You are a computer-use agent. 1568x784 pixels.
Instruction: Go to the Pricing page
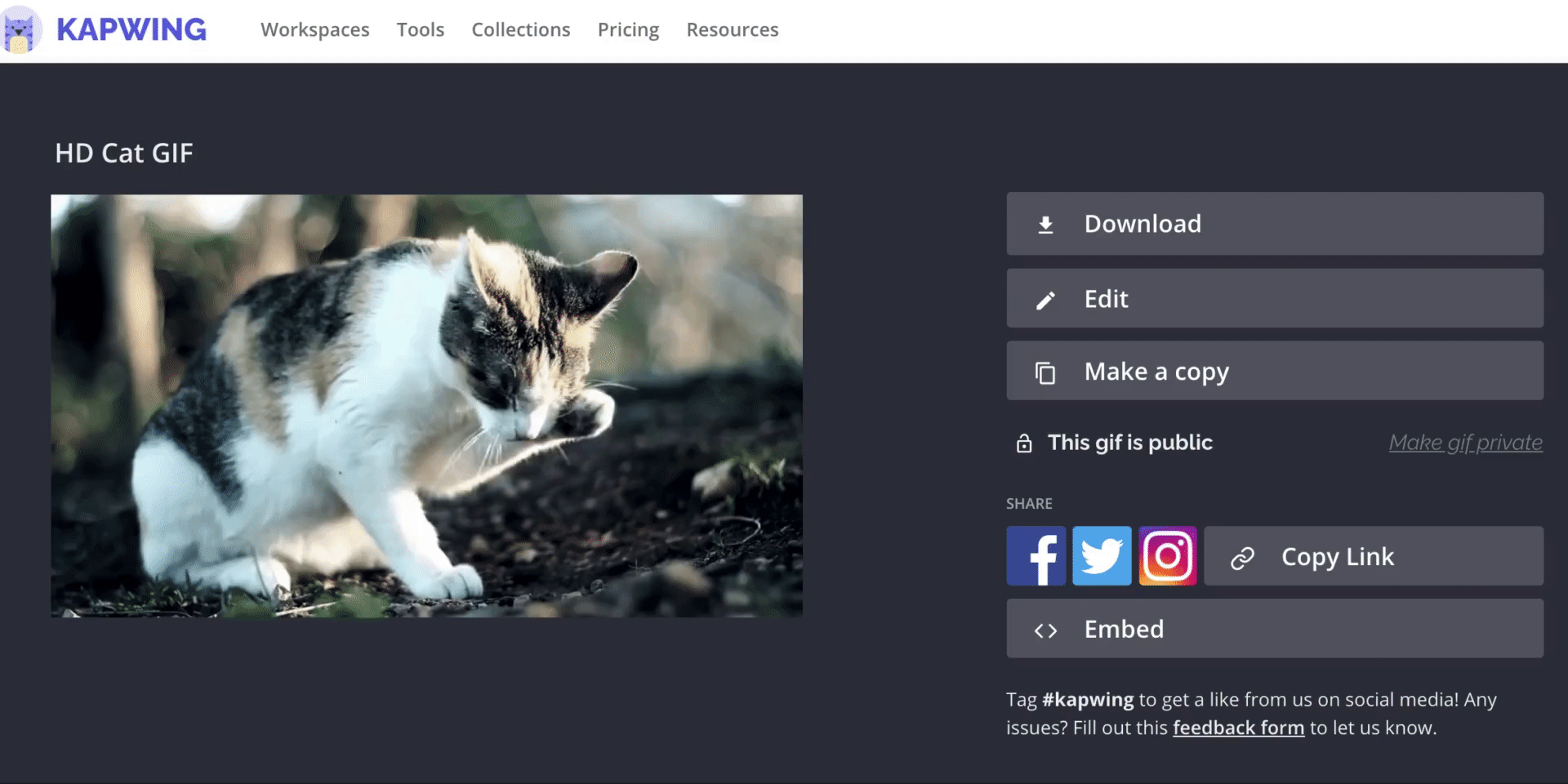pyautogui.click(x=628, y=30)
